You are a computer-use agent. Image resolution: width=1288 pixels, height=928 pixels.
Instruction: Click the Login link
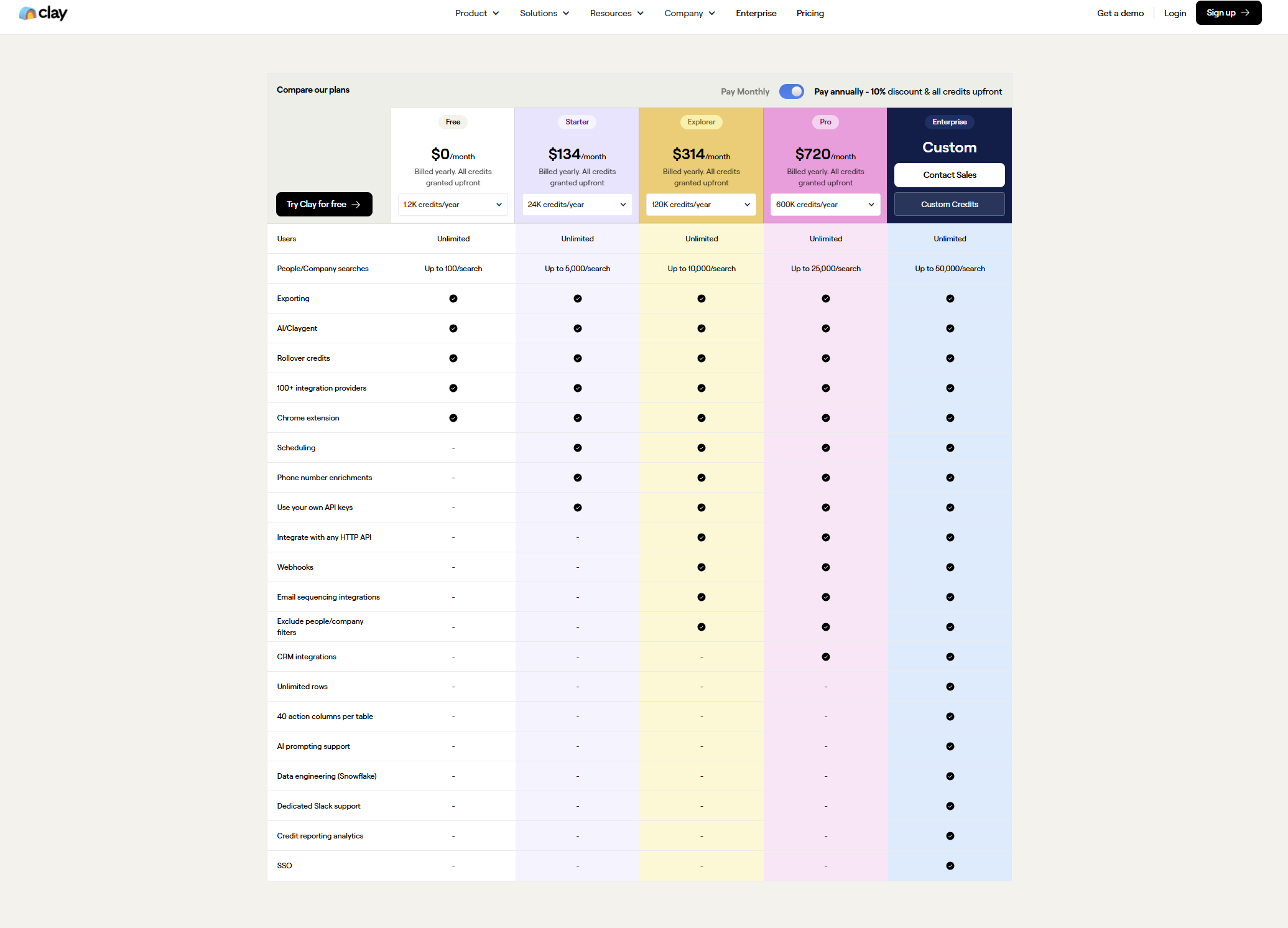(1175, 13)
